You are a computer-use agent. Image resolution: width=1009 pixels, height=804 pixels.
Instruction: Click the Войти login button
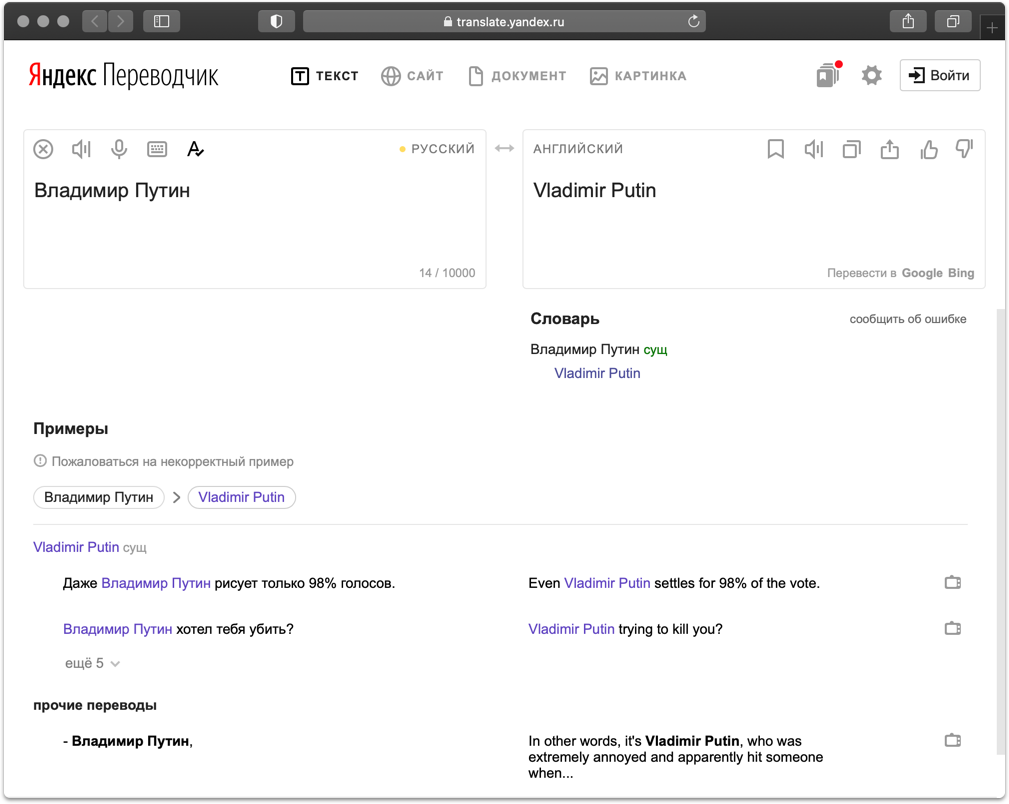pyautogui.click(x=939, y=75)
